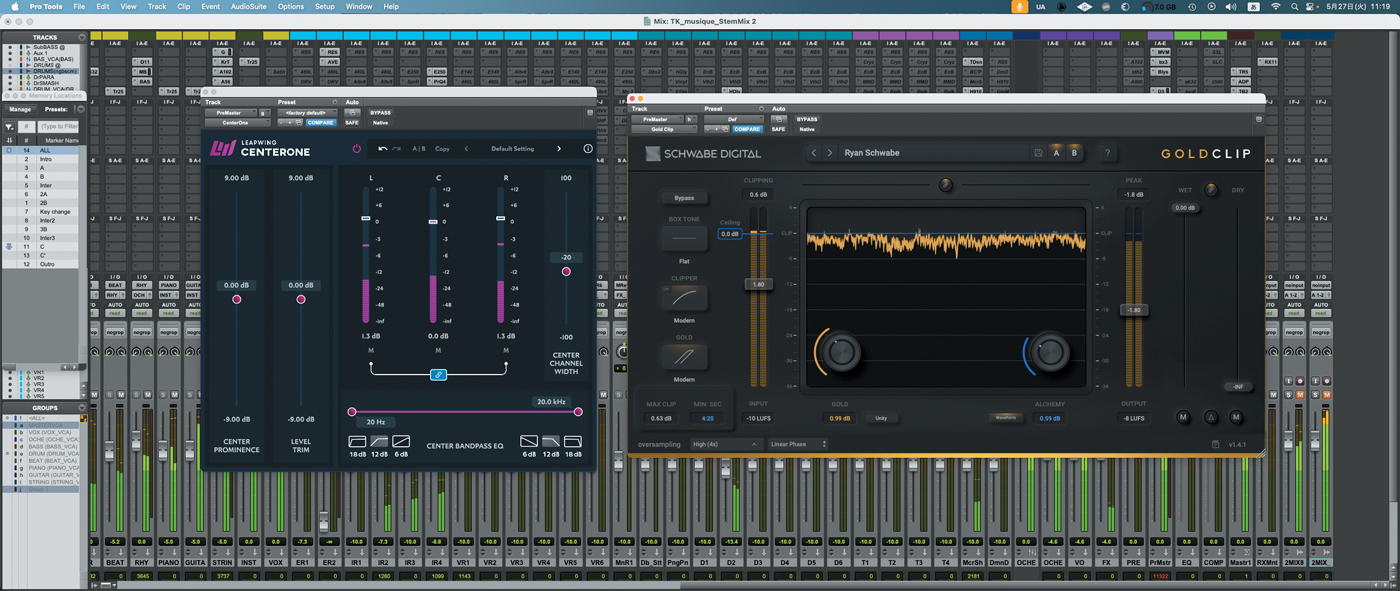Open the PreMaster track selector in CenterOne

230,113
